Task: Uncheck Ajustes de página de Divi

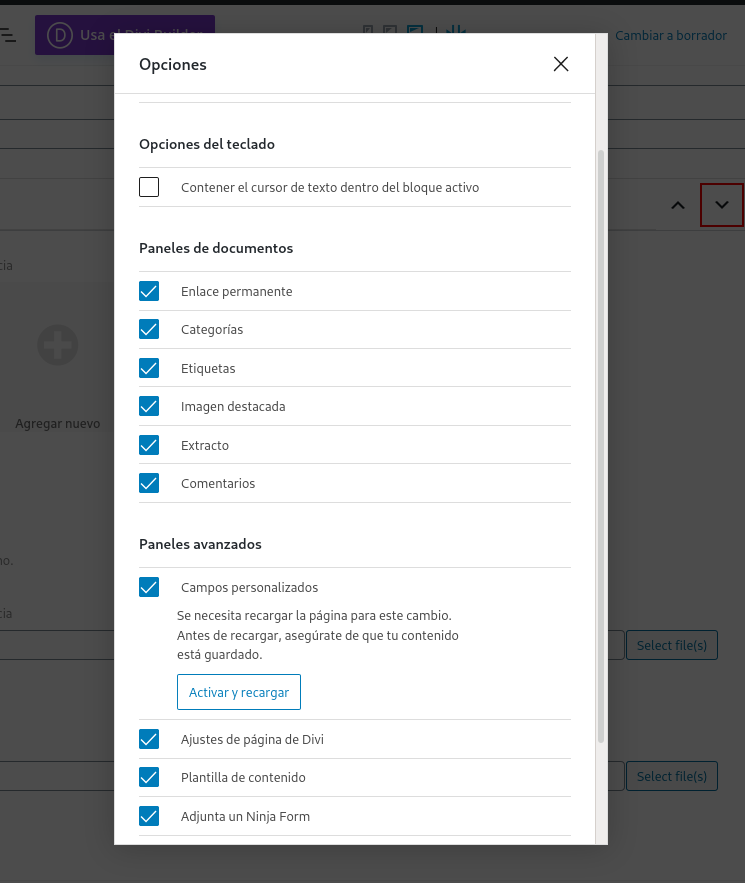Action: (x=149, y=739)
